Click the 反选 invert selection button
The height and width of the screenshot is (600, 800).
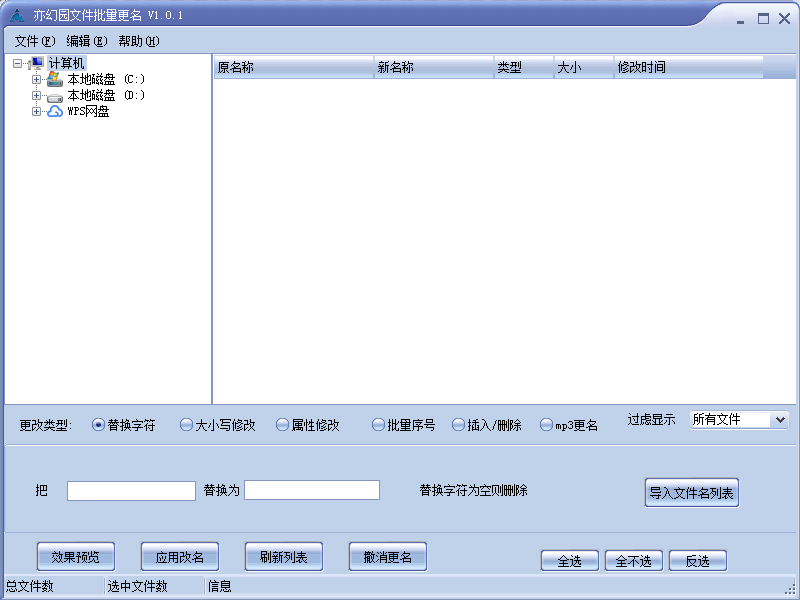coord(697,560)
